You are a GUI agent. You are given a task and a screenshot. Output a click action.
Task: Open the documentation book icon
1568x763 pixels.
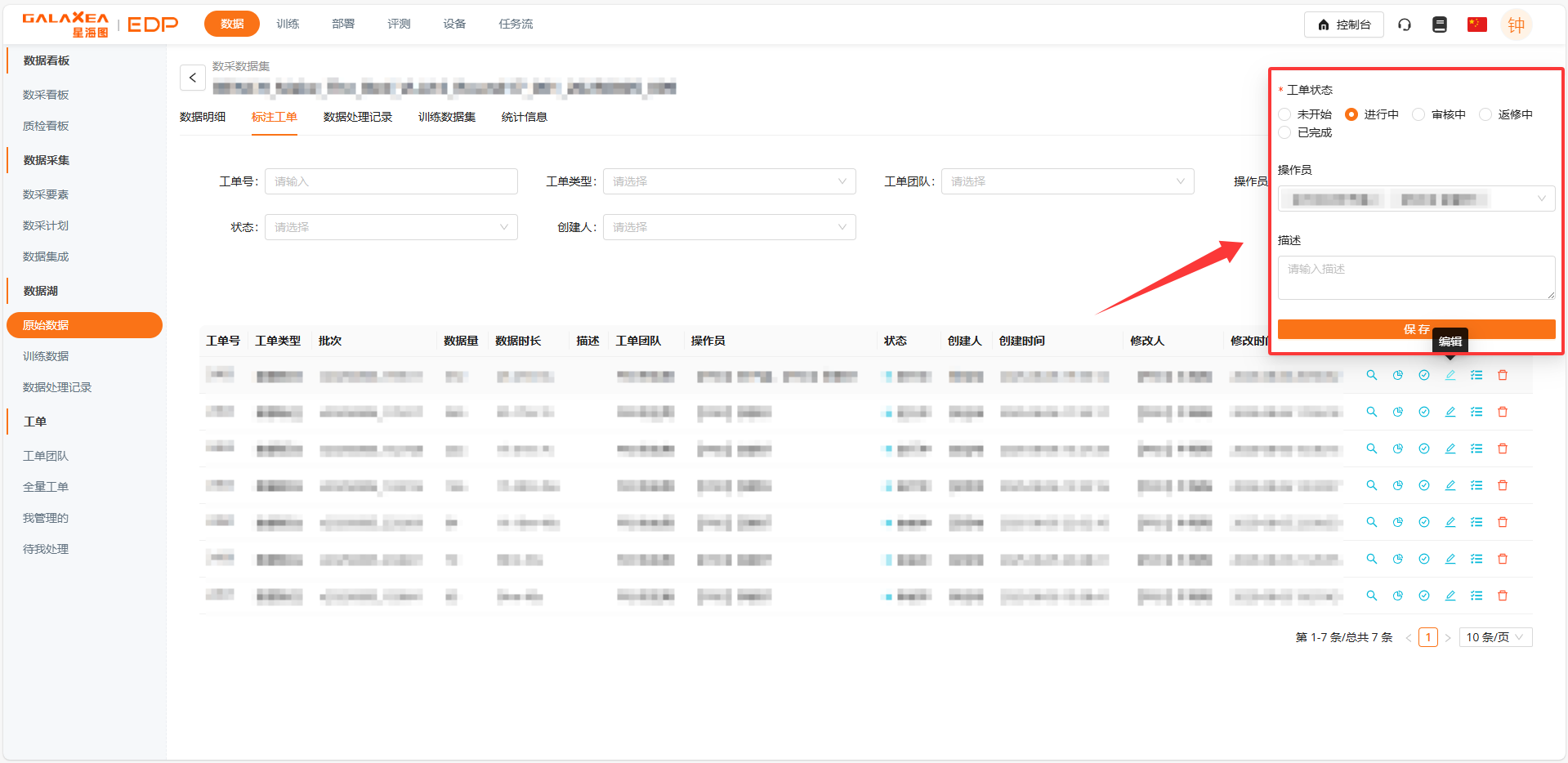1440,25
